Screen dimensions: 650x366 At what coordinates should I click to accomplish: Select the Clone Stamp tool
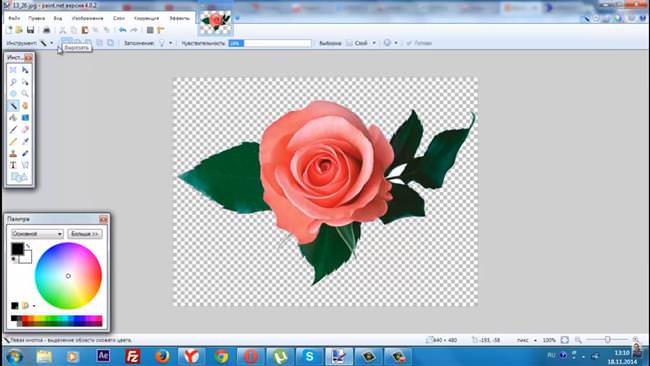coord(13,154)
